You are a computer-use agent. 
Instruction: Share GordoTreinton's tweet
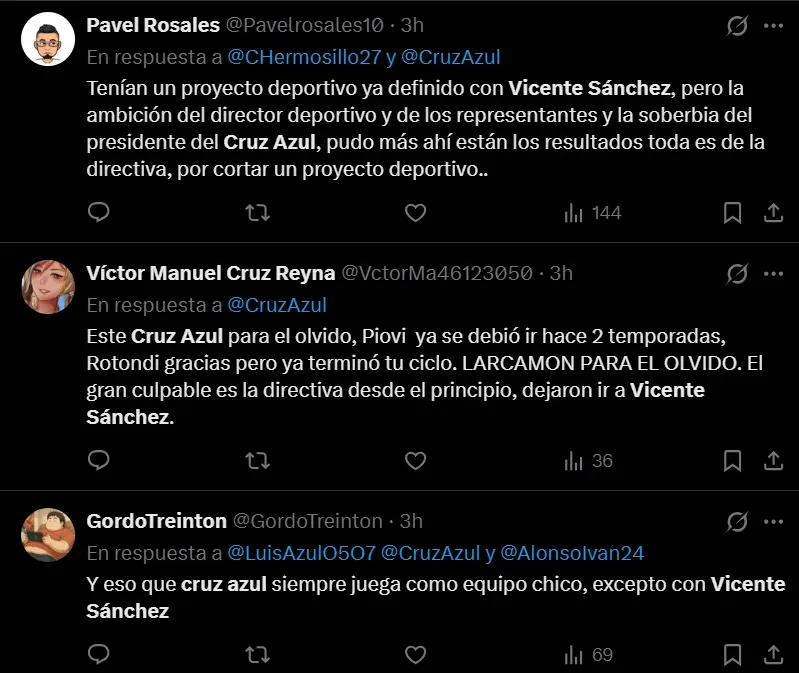point(773,655)
